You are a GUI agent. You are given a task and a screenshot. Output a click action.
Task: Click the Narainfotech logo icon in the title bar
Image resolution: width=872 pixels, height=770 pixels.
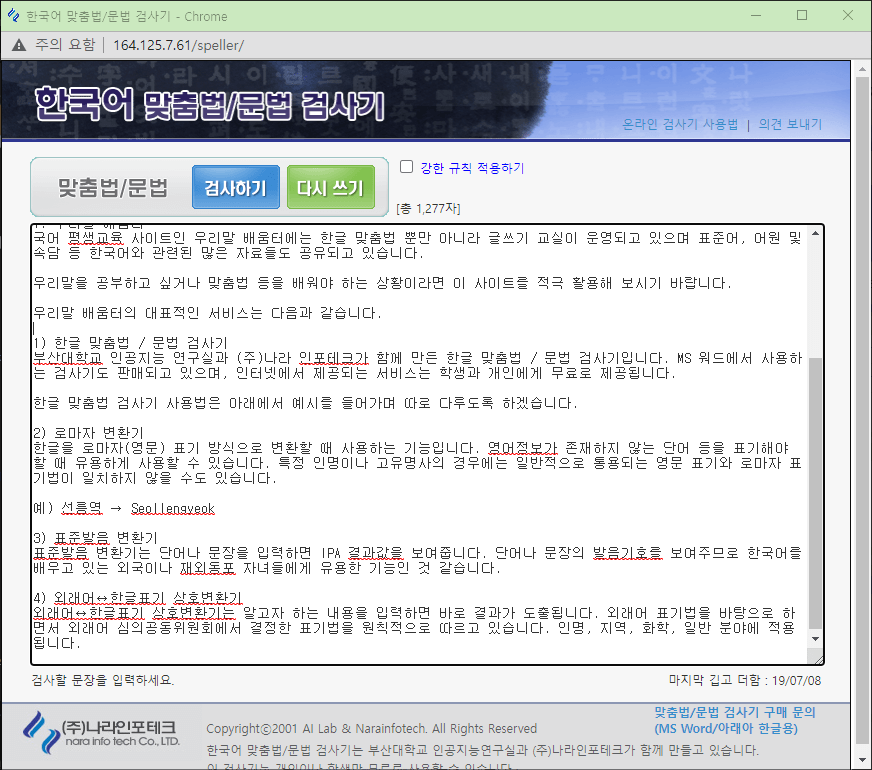[x=14, y=15]
